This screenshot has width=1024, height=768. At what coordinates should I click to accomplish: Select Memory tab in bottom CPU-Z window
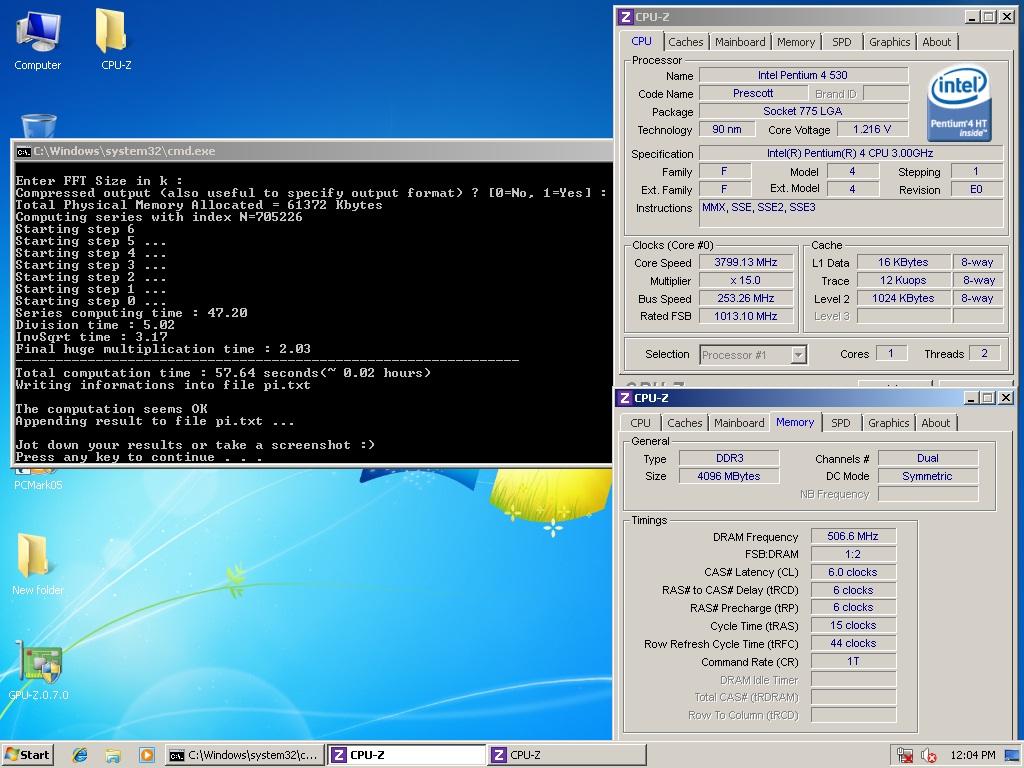(x=795, y=422)
